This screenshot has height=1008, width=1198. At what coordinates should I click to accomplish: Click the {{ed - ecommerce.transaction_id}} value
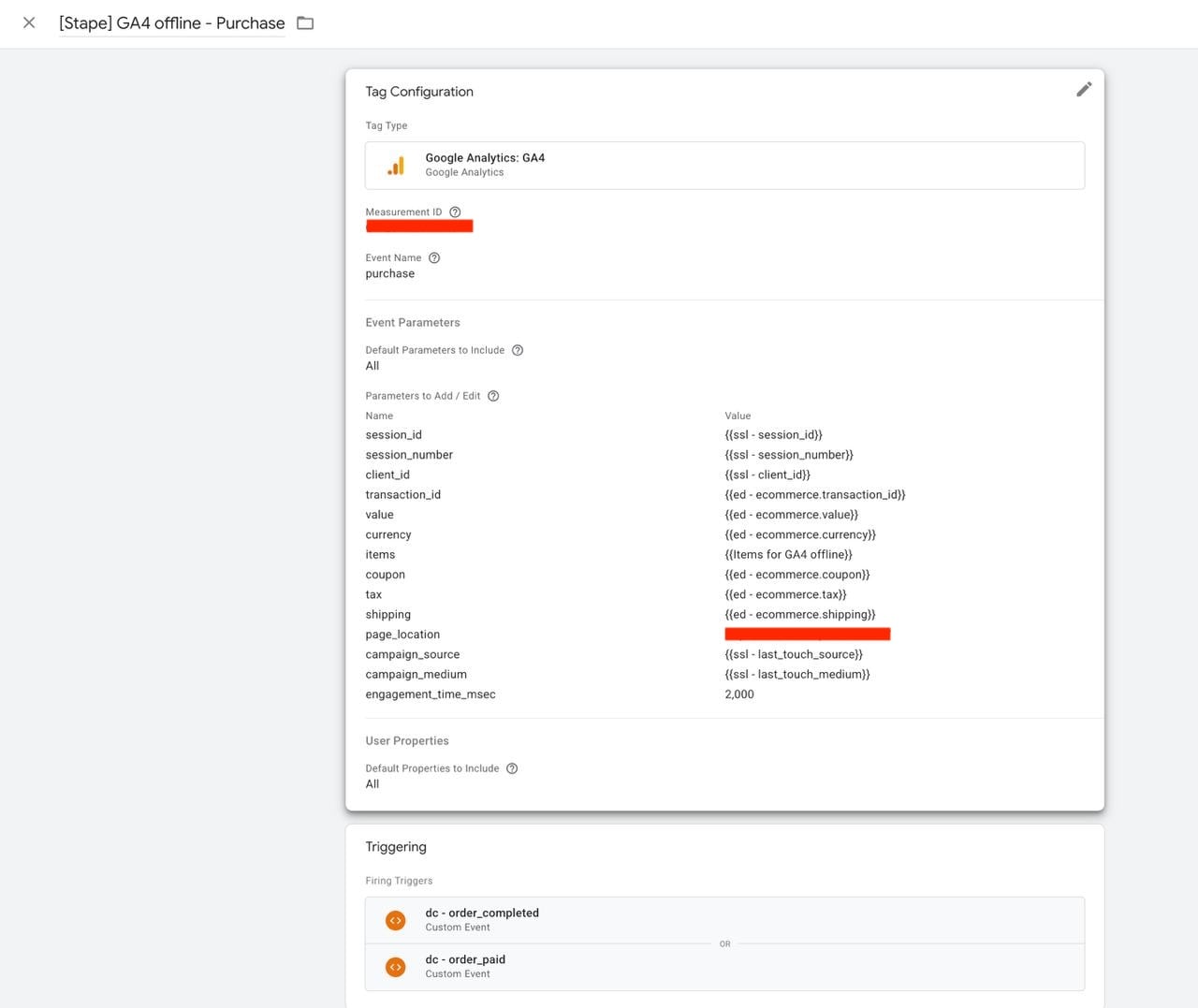815,495
